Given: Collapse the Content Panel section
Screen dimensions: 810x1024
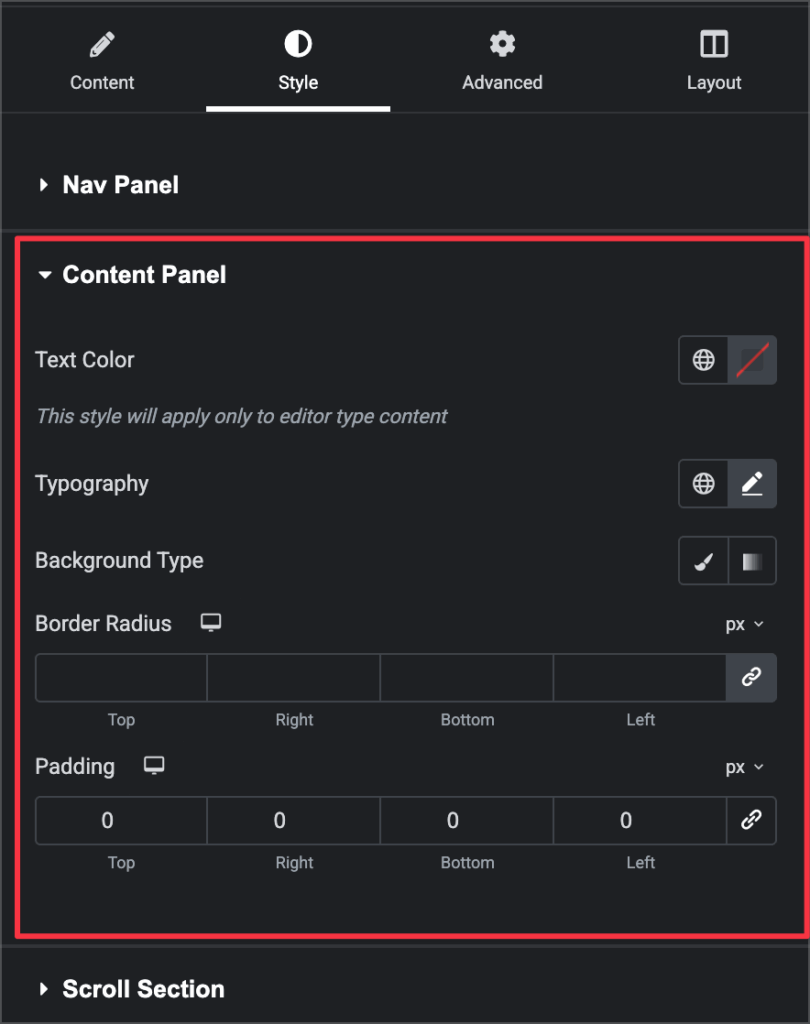Looking at the screenshot, I should [x=143, y=275].
